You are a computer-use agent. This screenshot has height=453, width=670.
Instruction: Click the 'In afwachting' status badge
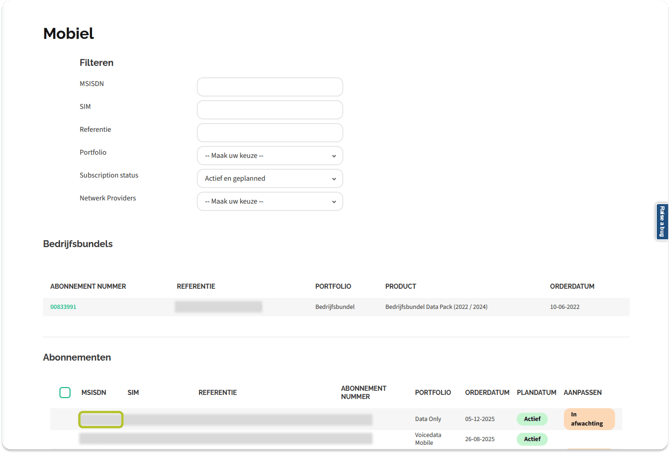(x=588, y=419)
